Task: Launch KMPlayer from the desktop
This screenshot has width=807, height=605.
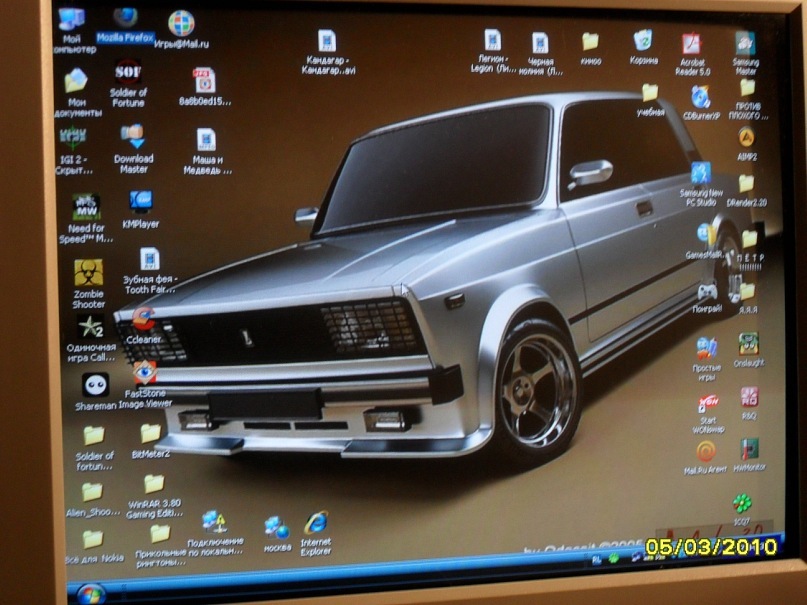Action: [x=141, y=202]
